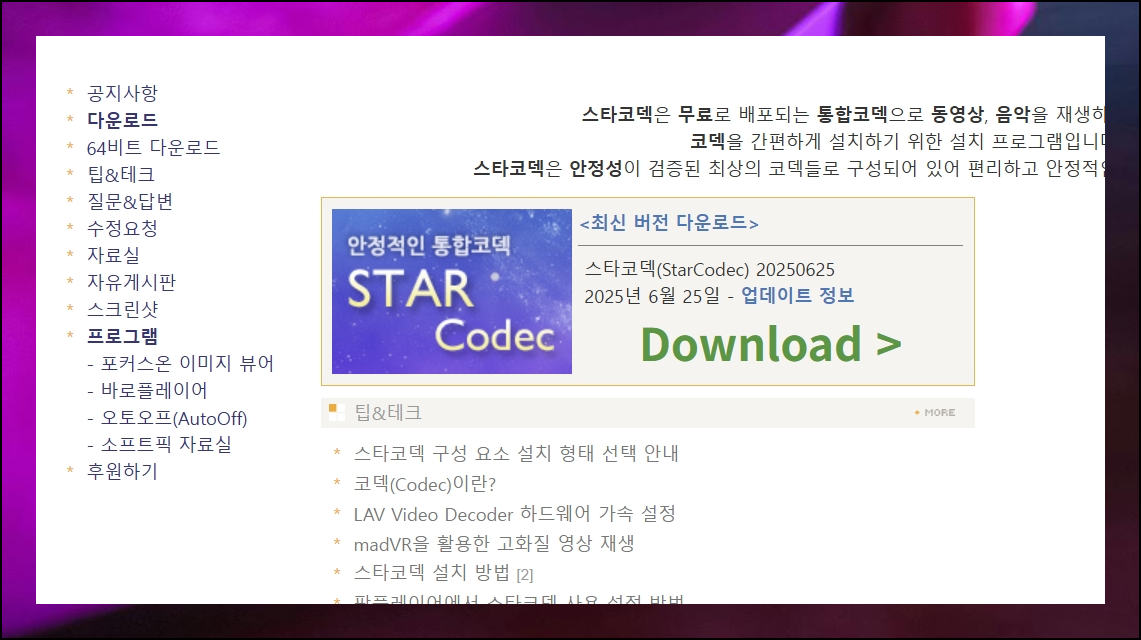The width and height of the screenshot is (1141, 640).
Task: Open 소프트픽 자료실 link
Action: coord(166,444)
